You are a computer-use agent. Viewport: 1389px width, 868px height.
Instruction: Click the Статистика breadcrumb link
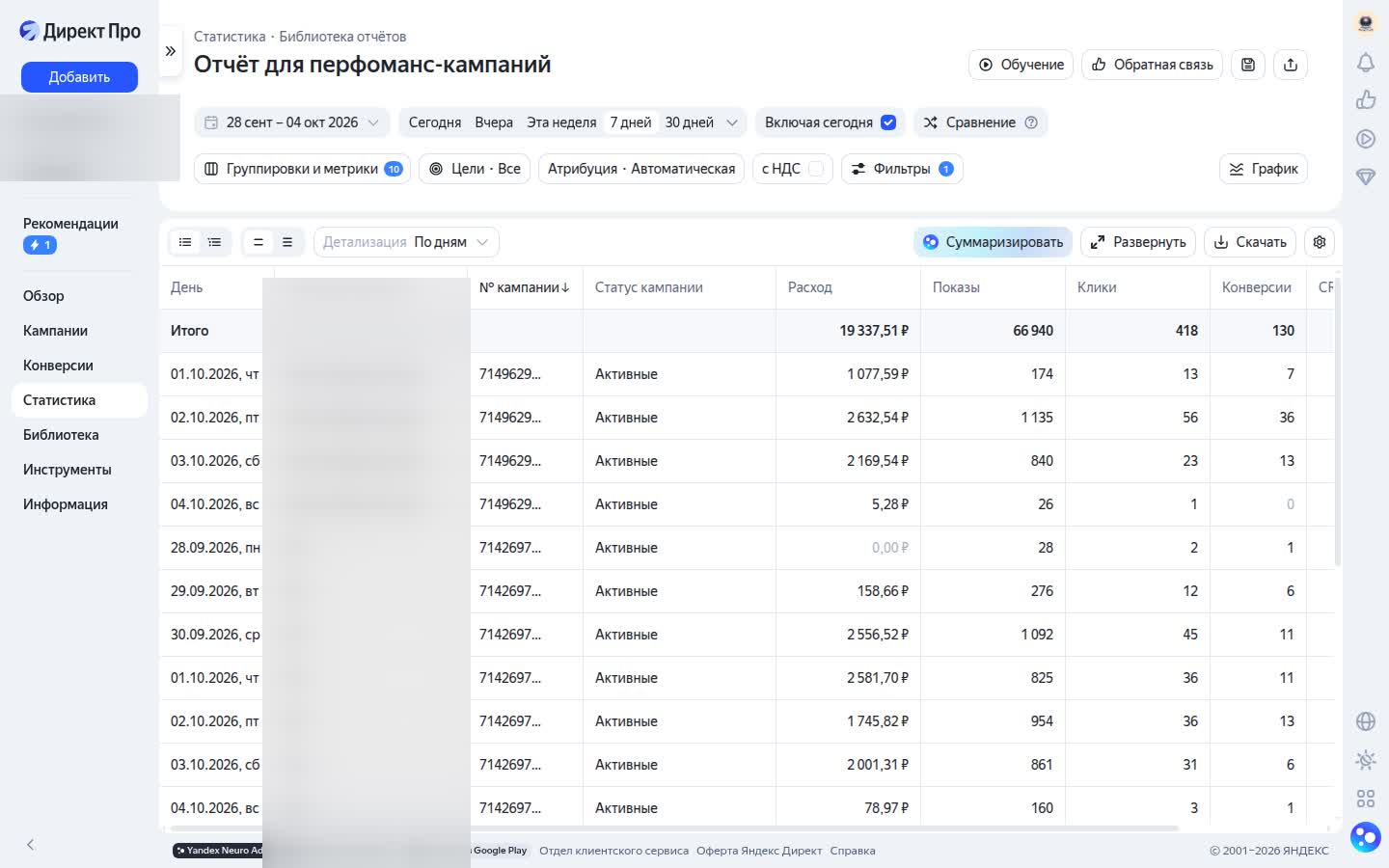230,37
